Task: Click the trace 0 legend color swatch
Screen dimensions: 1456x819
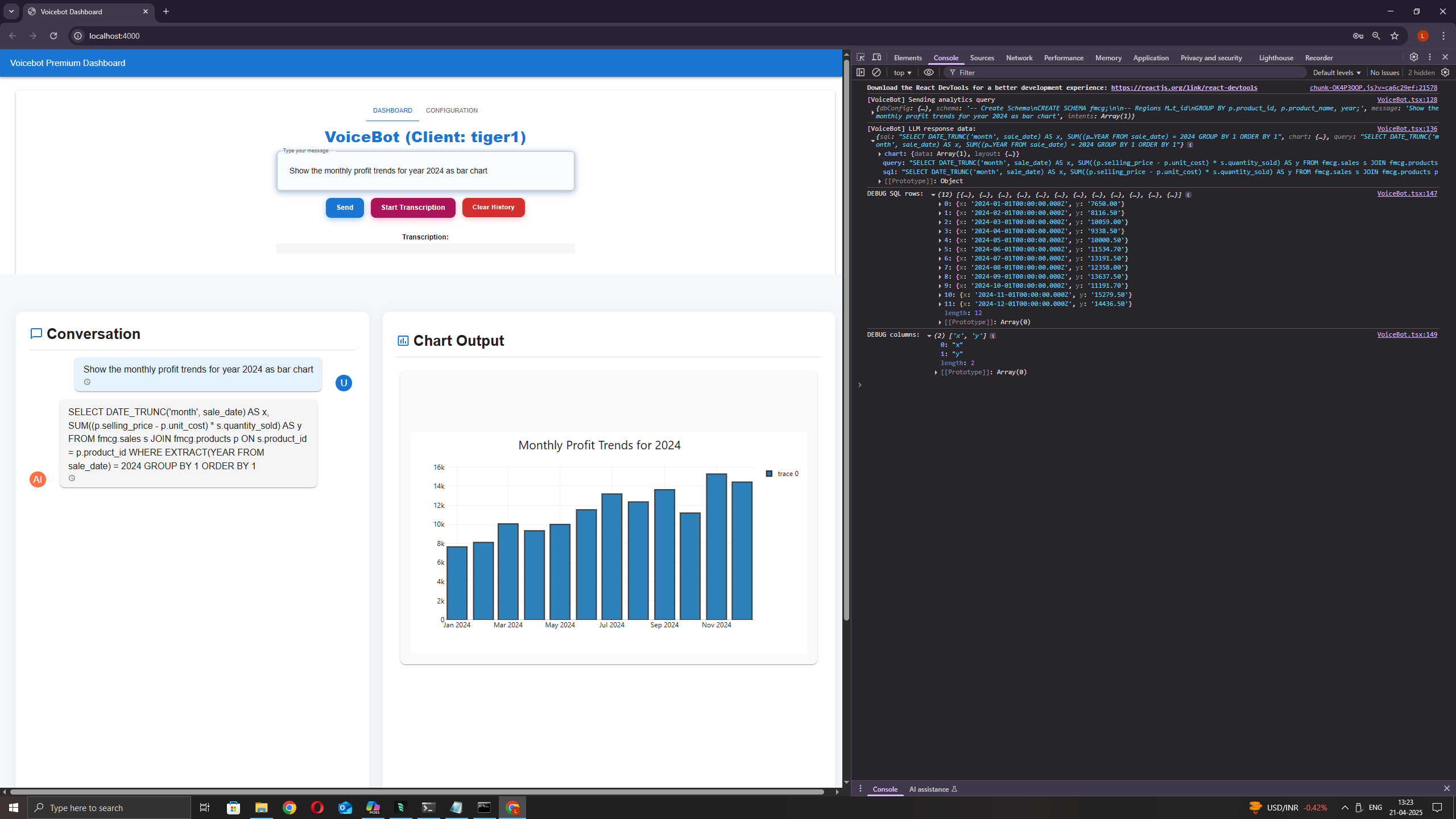Action: (x=769, y=474)
